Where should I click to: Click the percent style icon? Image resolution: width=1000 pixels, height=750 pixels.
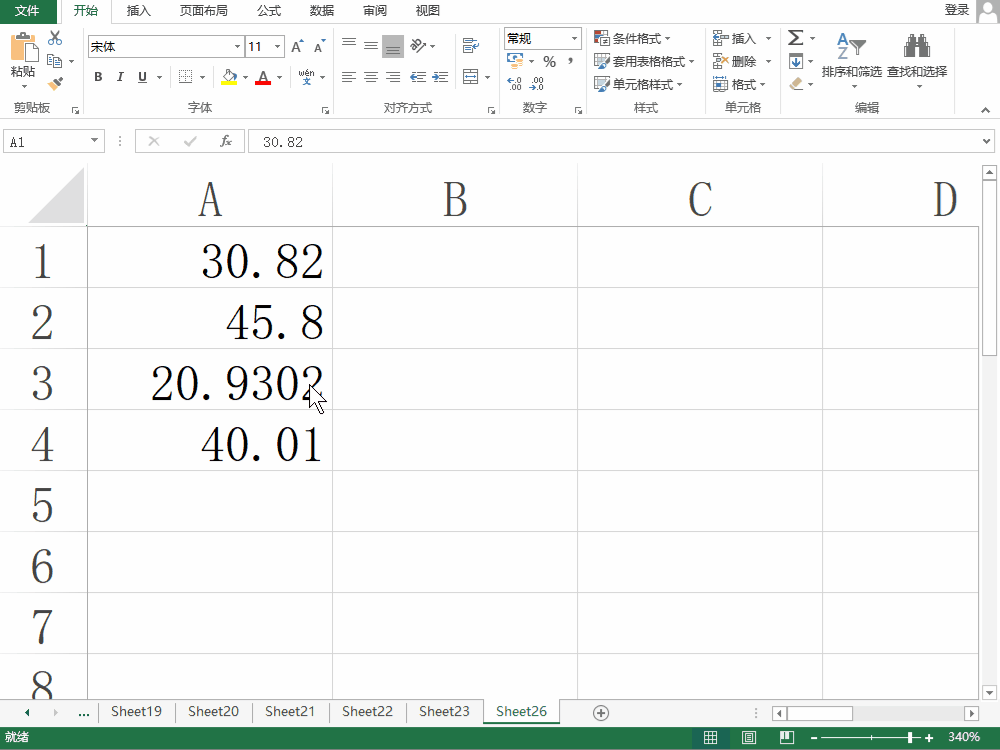point(549,62)
